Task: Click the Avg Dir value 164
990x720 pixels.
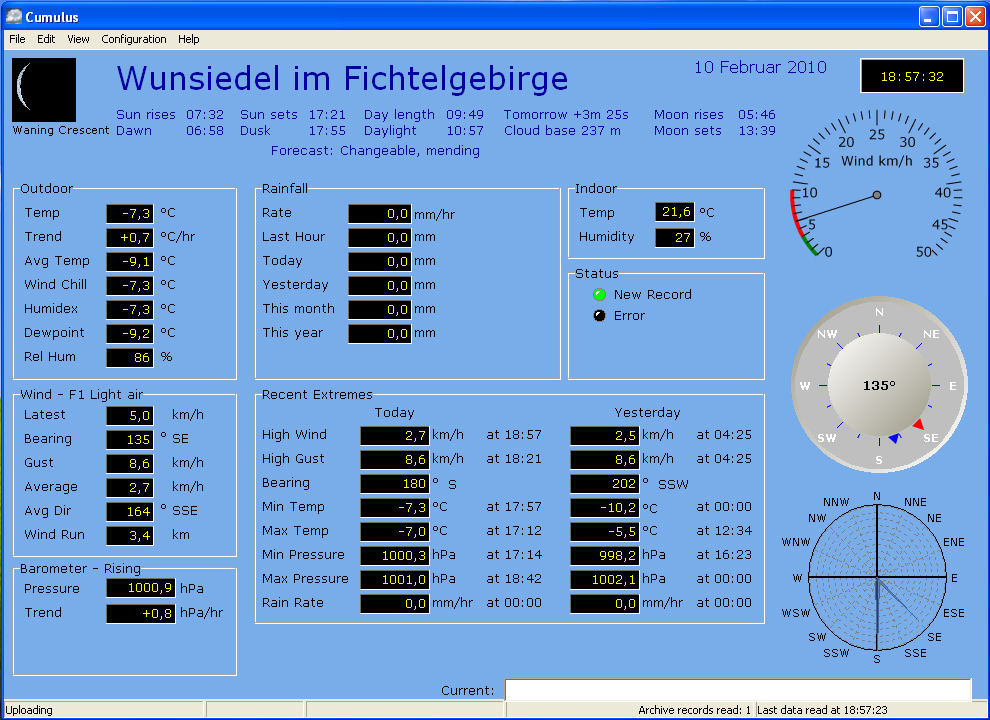Action: 129,512
